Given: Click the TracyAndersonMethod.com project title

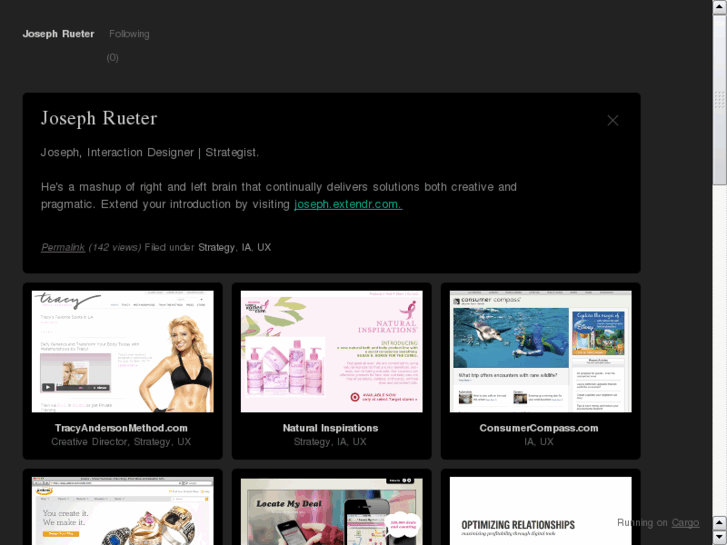Looking at the screenshot, I should pyautogui.click(x=121, y=428).
